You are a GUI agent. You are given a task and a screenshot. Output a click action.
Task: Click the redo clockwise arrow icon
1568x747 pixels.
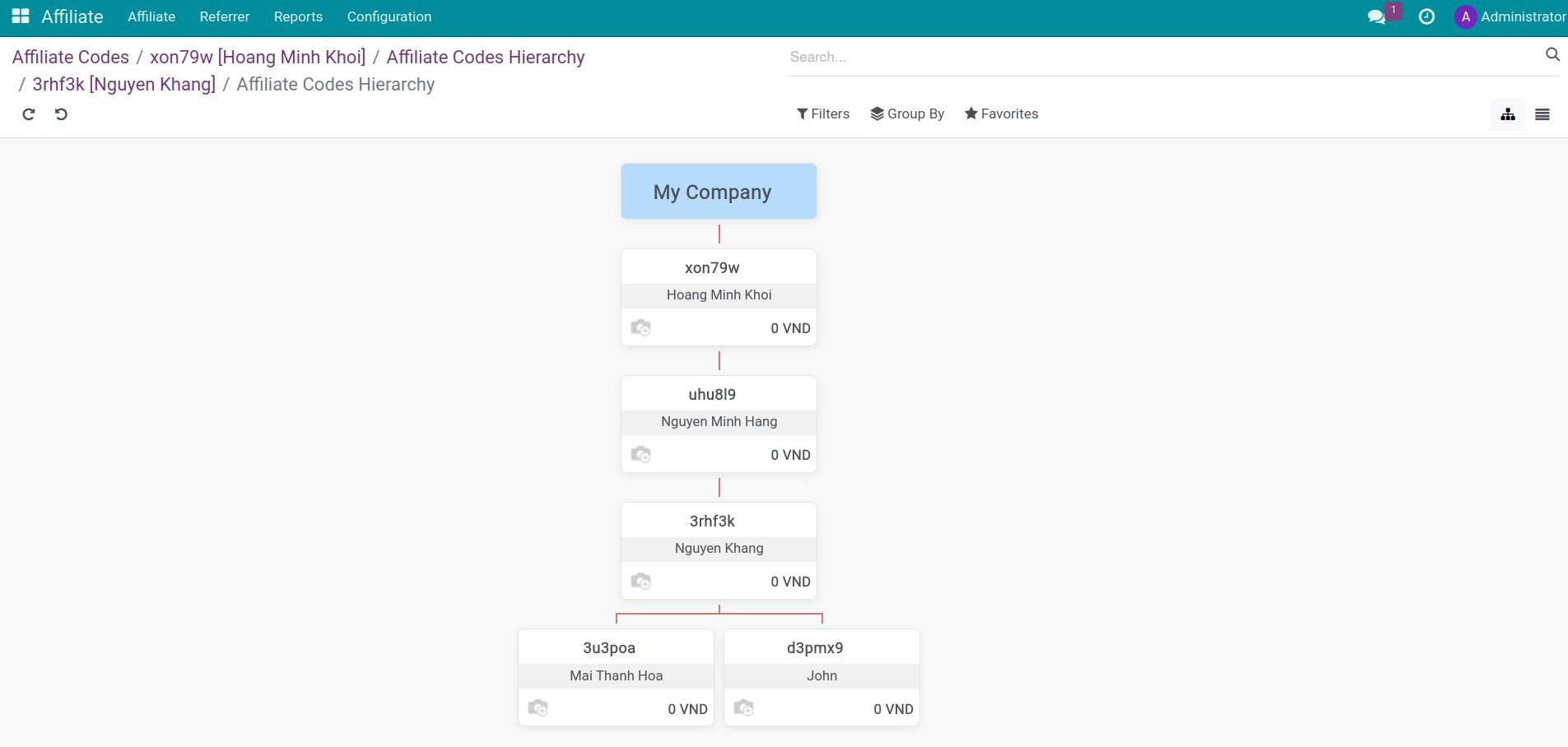click(x=29, y=114)
